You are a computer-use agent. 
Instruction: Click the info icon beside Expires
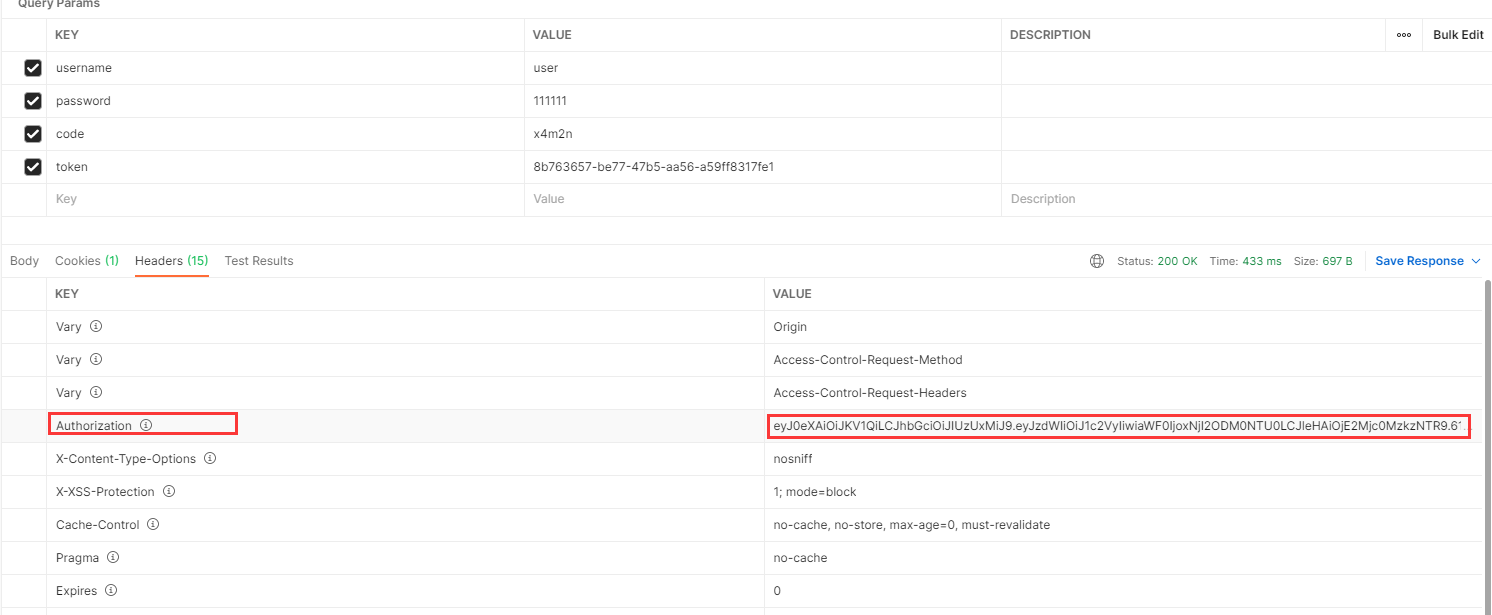(111, 590)
